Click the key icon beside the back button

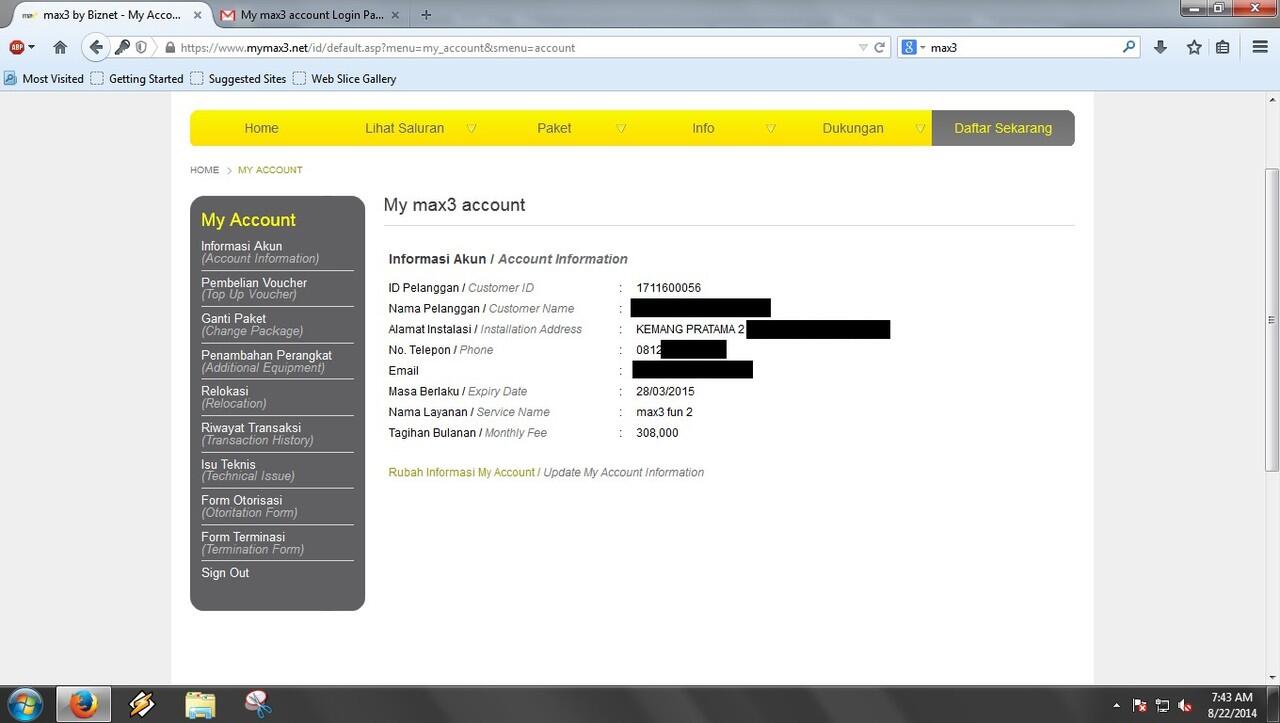point(123,47)
